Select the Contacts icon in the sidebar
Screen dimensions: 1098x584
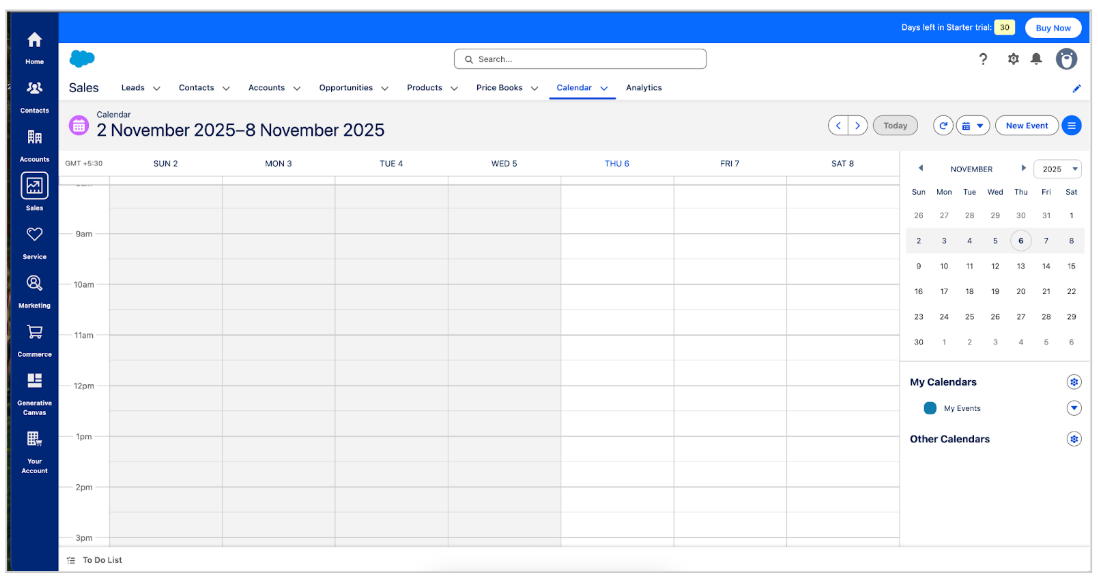[x=34, y=88]
